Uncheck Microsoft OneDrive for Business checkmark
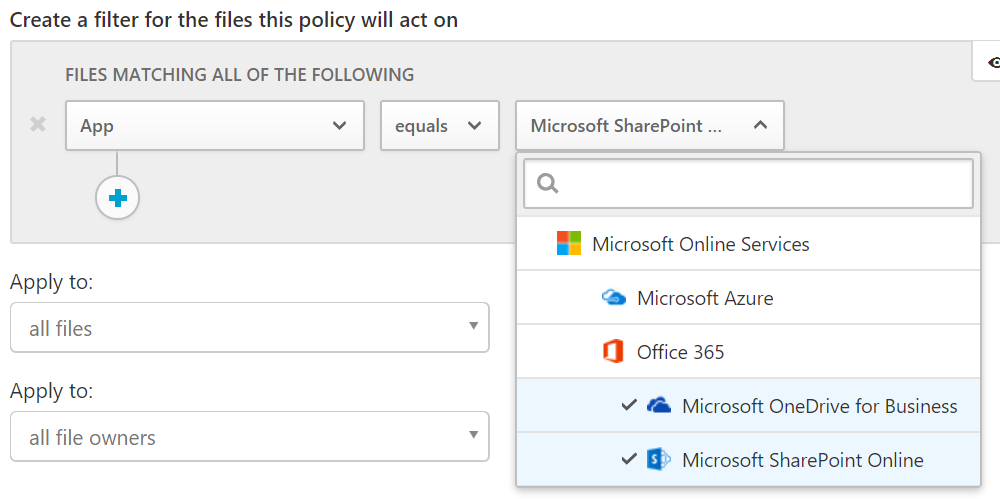The image size is (1000, 499). coord(628,406)
